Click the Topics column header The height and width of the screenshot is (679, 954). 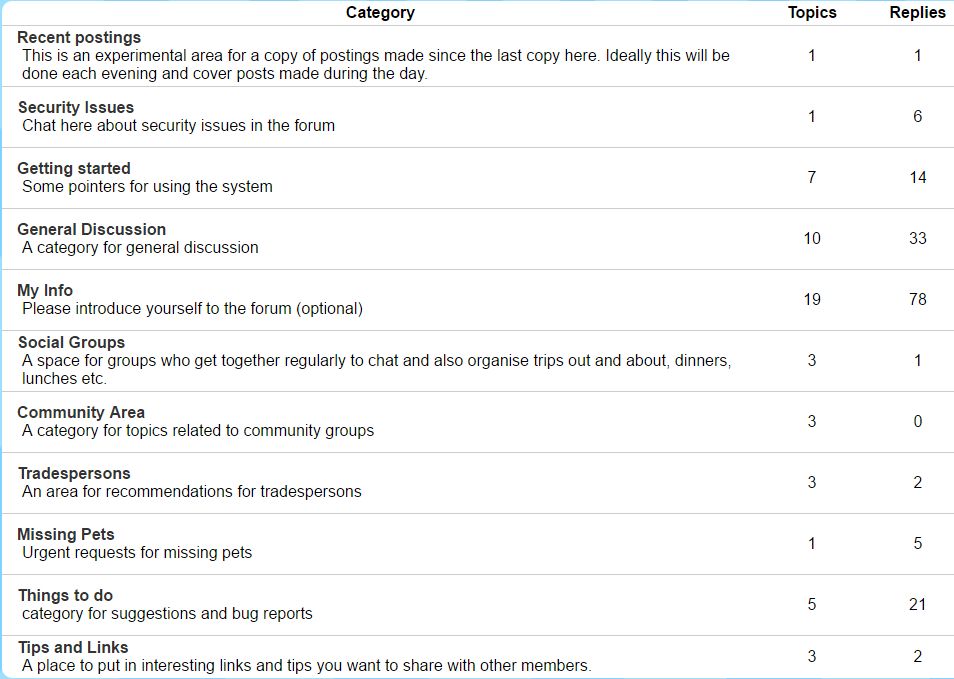click(812, 13)
